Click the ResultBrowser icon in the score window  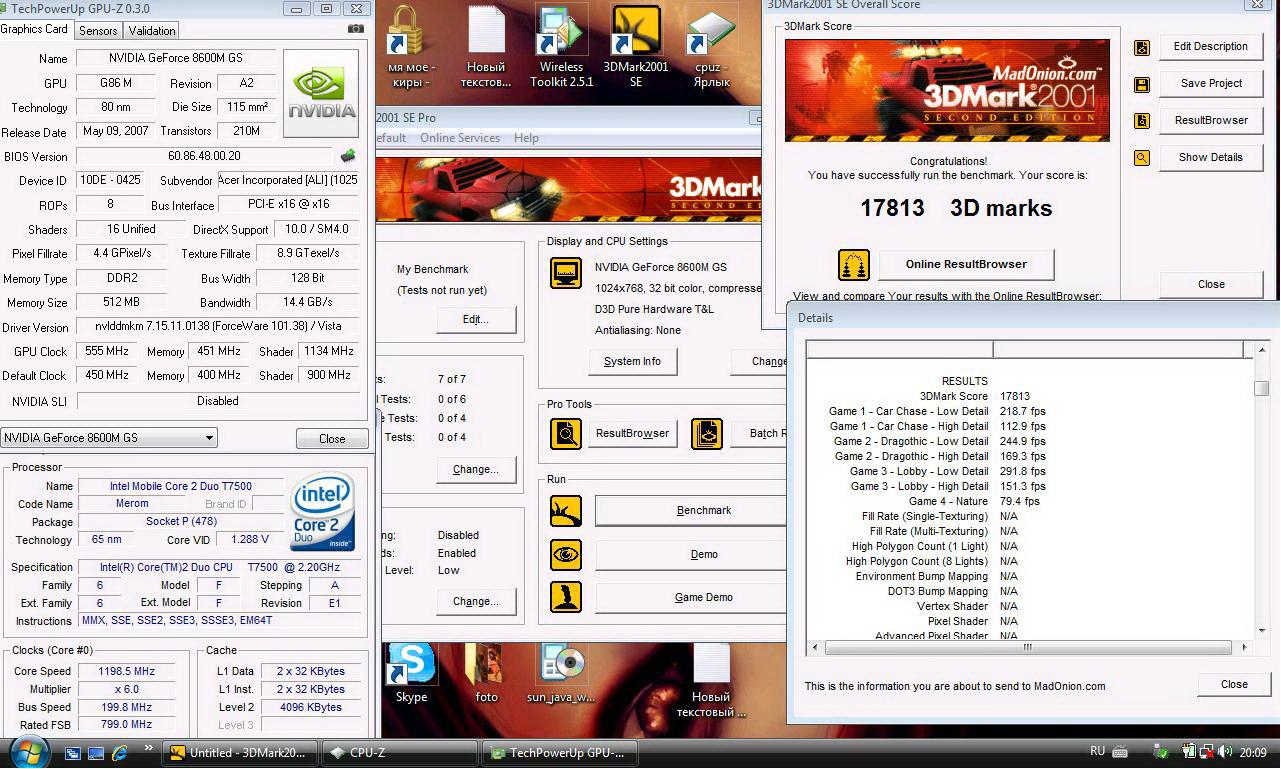click(1142, 121)
